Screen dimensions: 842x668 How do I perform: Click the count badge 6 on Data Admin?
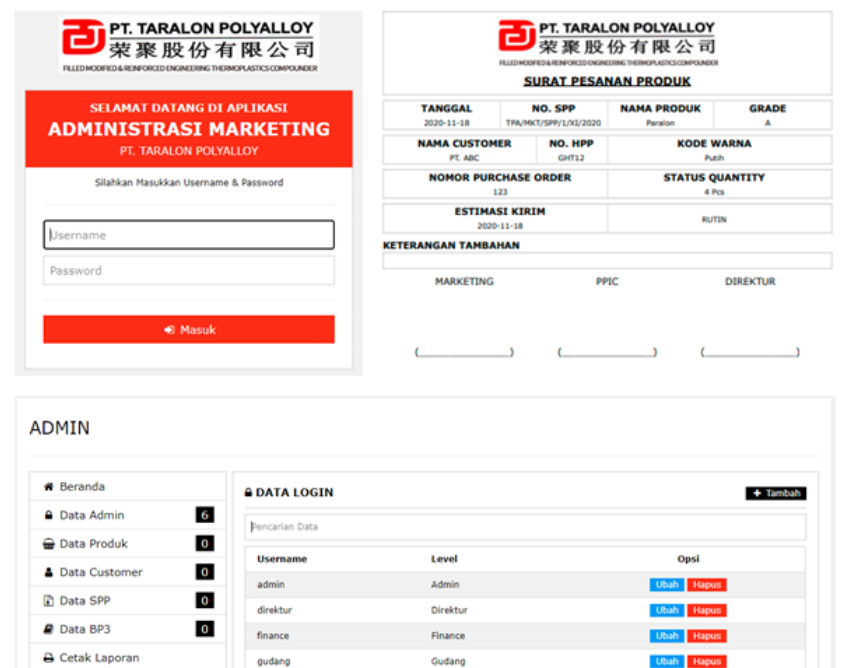point(205,515)
